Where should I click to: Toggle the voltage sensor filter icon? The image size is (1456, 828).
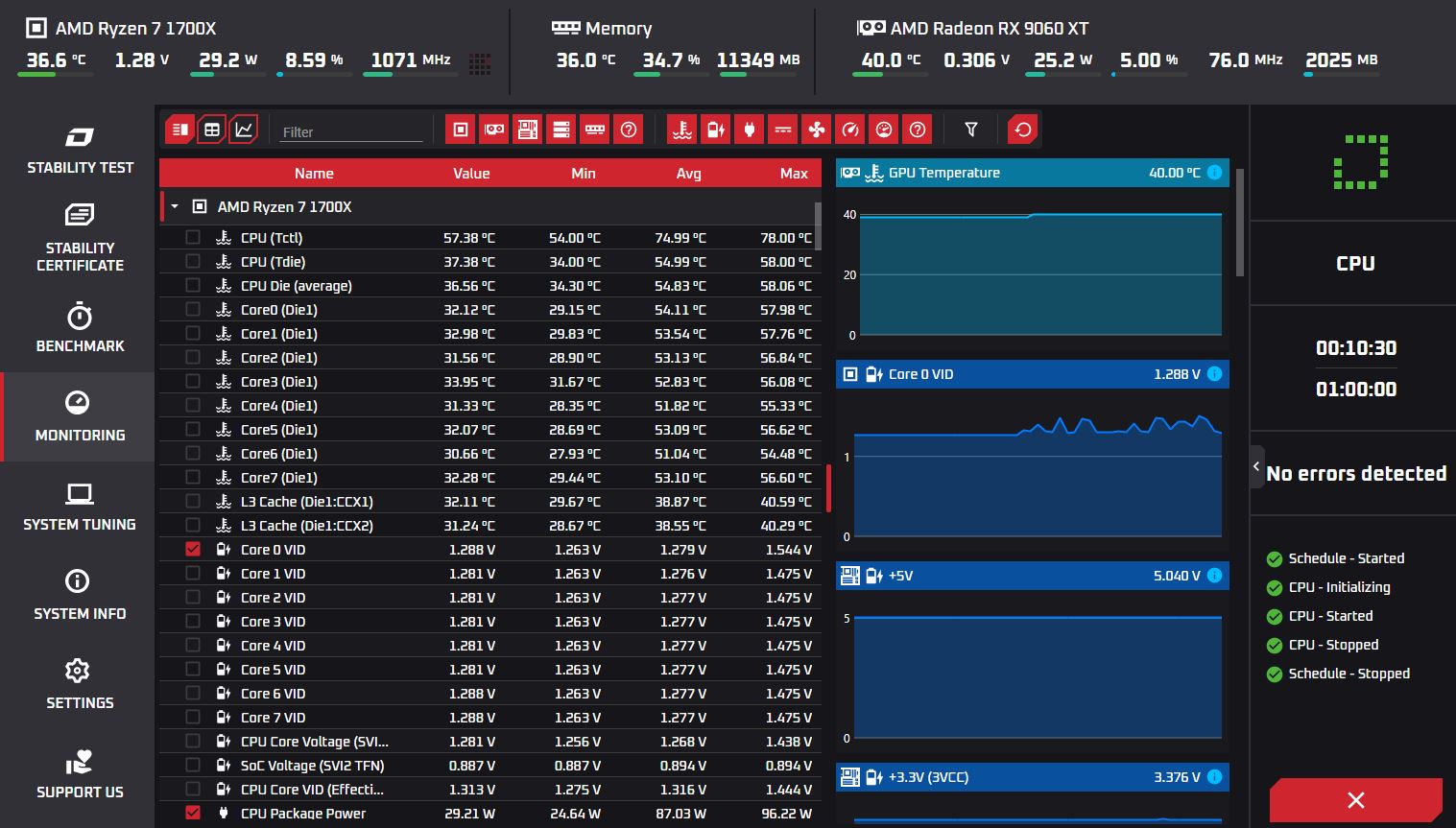pyautogui.click(x=716, y=130)
